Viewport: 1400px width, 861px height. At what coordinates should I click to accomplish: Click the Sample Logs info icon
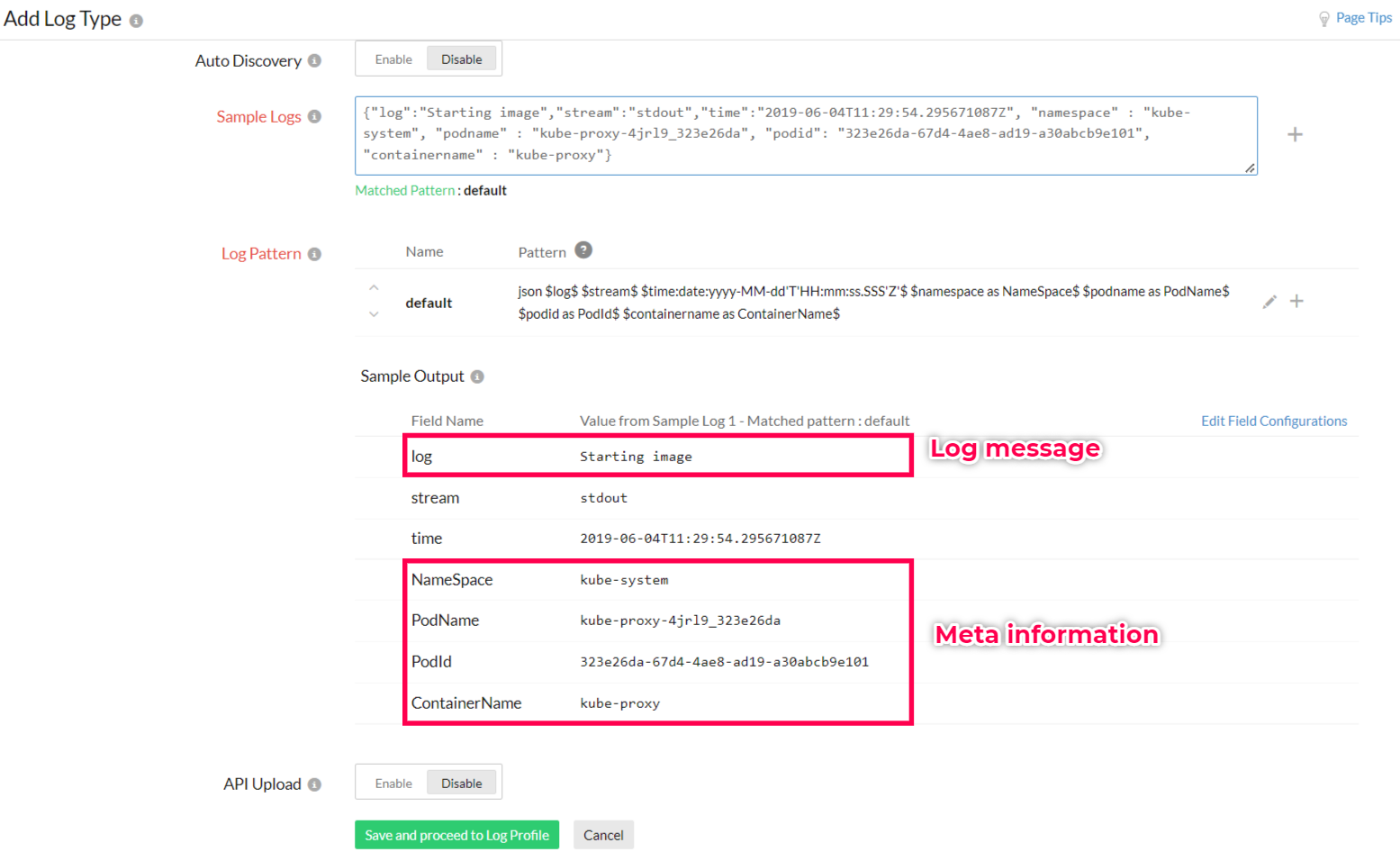coord(314,116)
